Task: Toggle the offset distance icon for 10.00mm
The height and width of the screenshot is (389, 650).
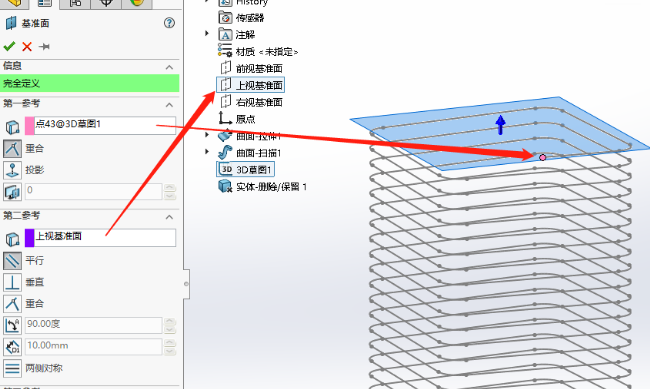Action: coord(12,347)
